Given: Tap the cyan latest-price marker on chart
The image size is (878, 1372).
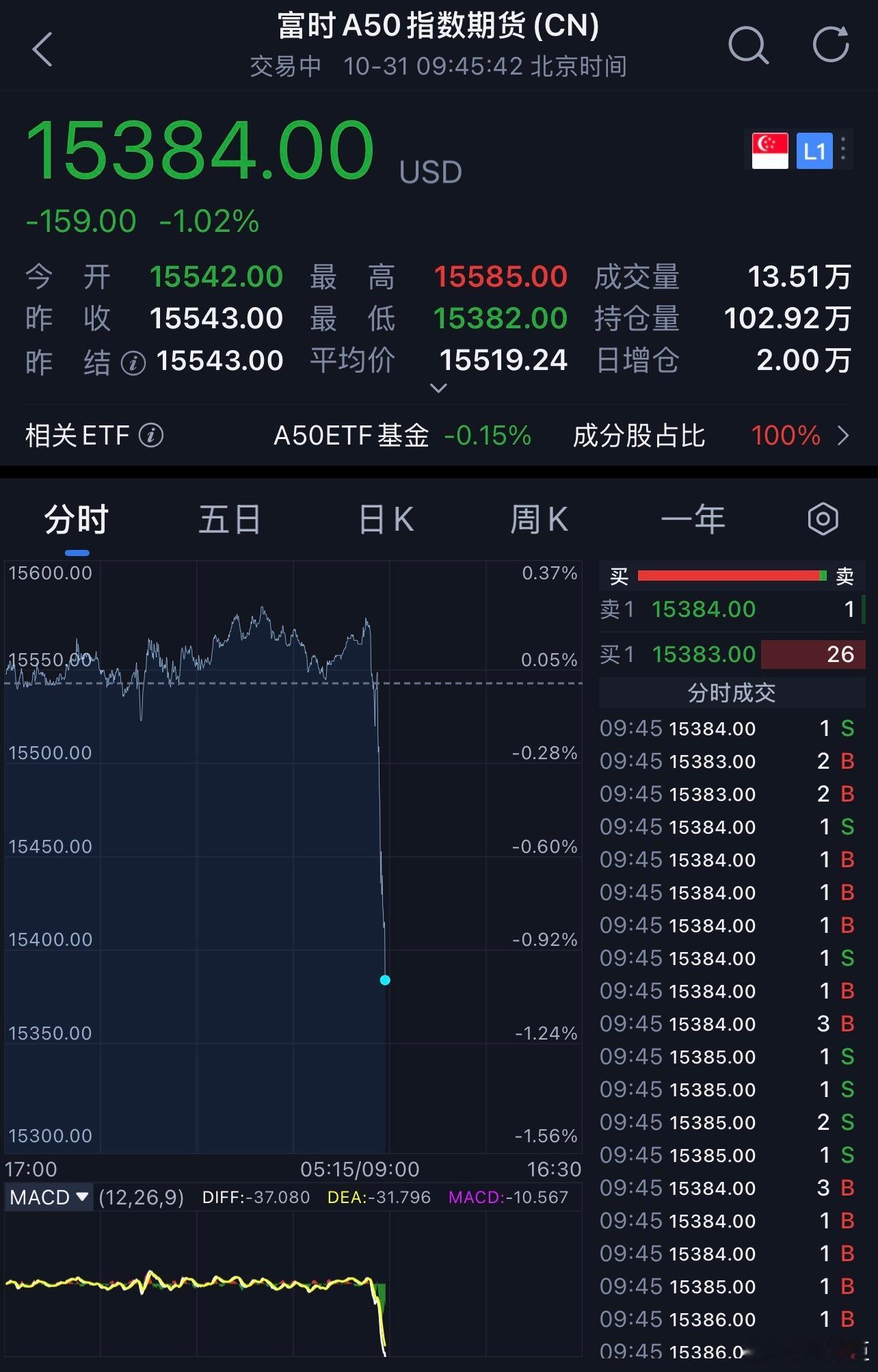Looking at the screenshot, I should point(385,980).
